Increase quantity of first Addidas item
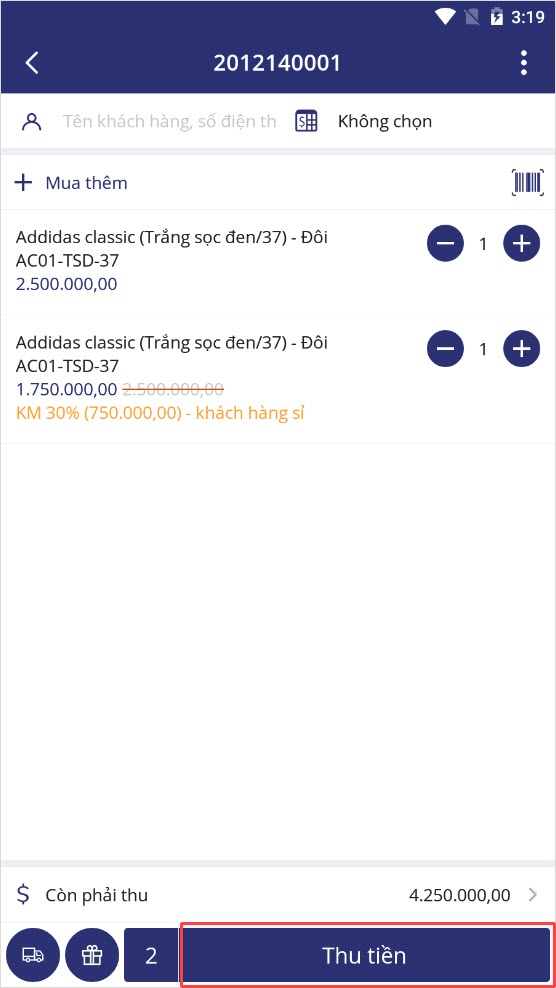Viewport: 556px width, 988px height. coord(521,243)
